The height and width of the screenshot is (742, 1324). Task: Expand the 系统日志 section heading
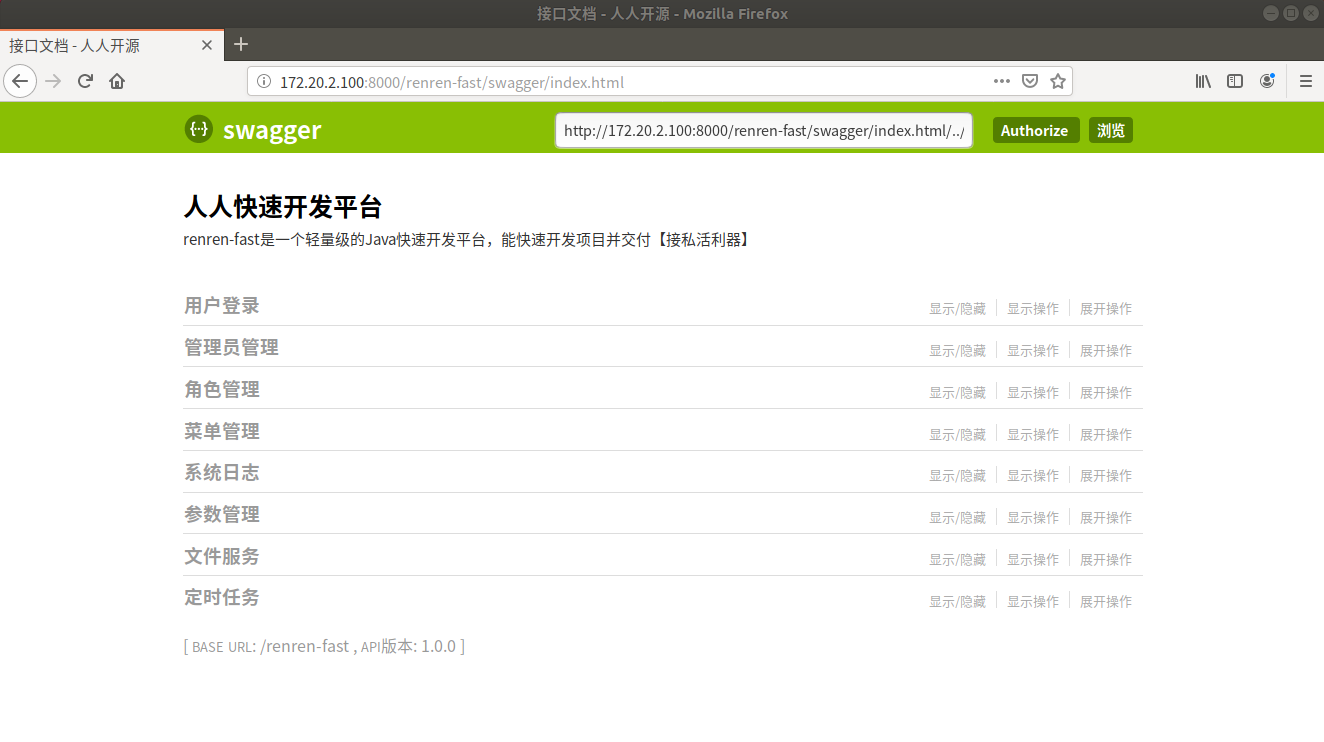222,472
